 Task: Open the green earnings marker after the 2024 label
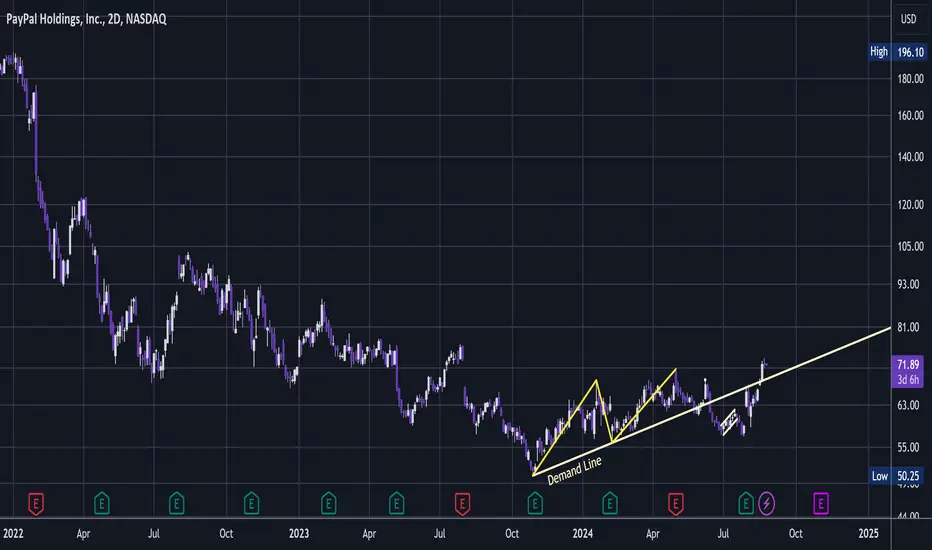tap(610, 504)
